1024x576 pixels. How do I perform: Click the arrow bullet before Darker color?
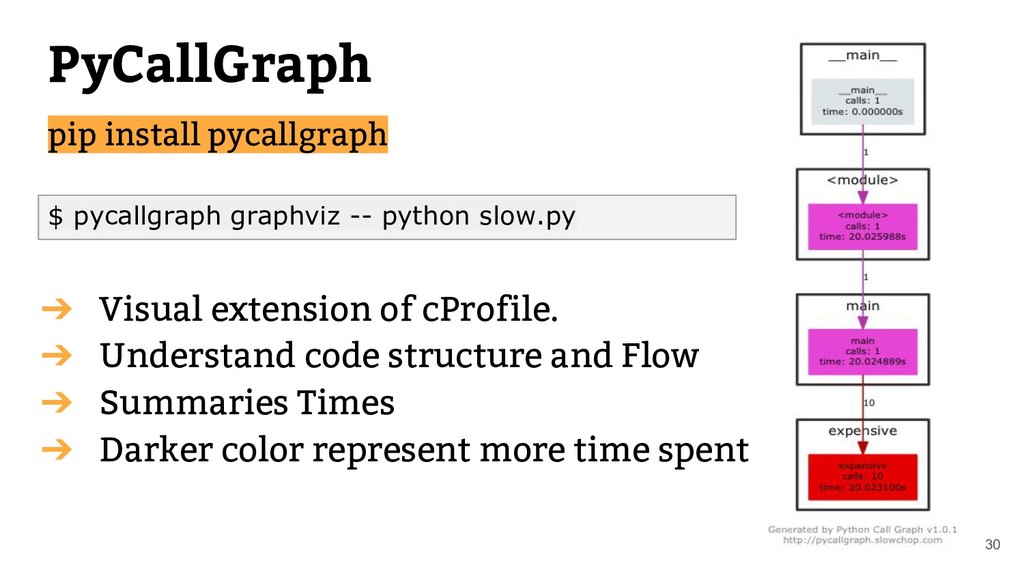tap(57, 449)
